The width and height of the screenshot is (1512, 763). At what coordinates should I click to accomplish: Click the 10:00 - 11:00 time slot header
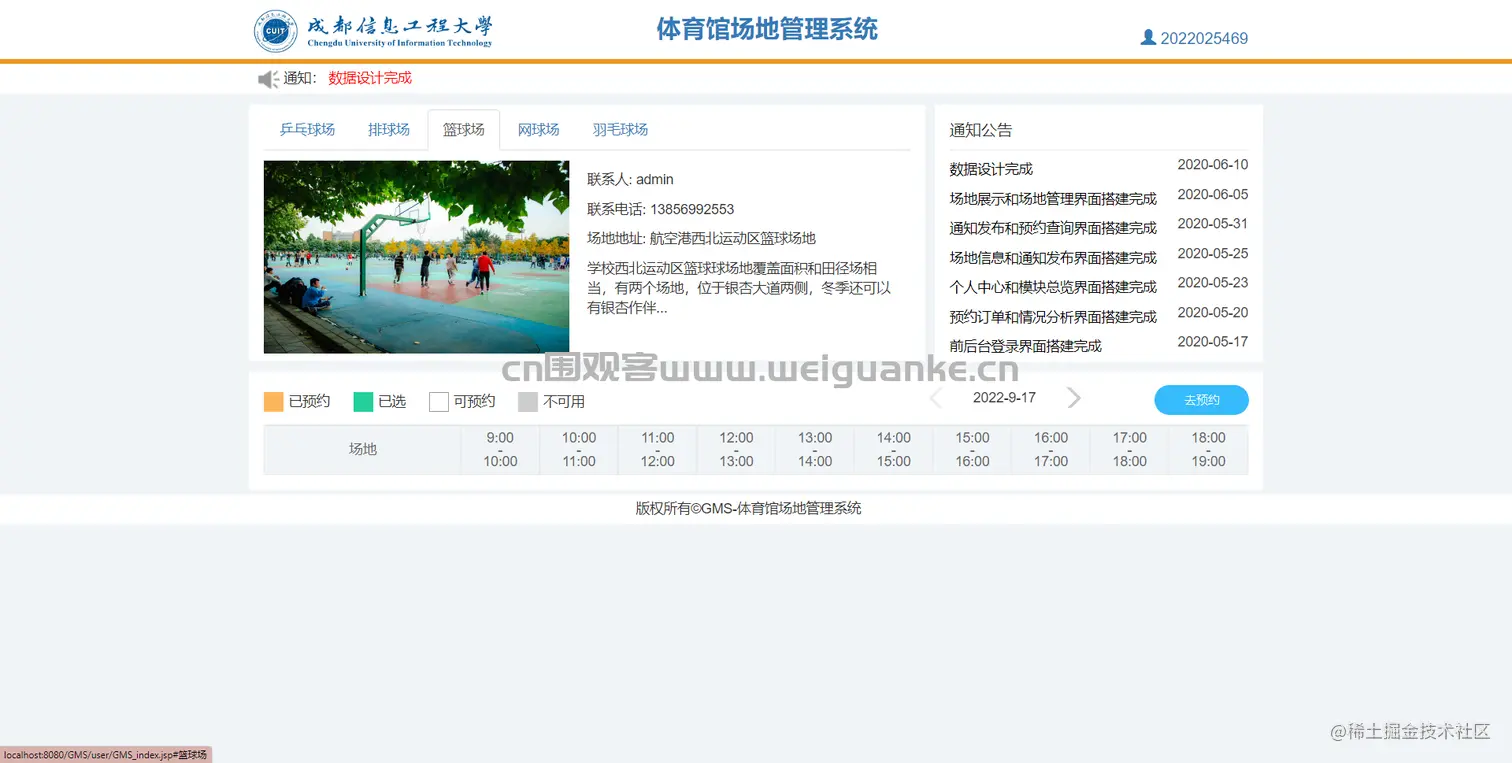click(579, 450)
